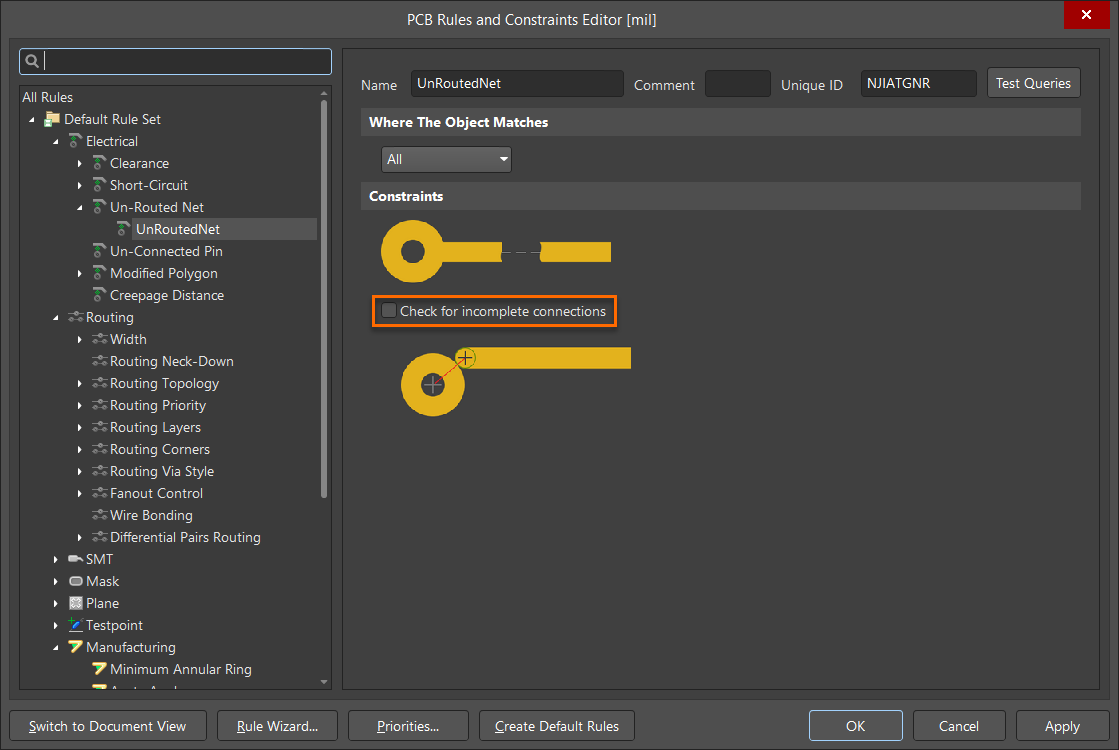The height and width of the screenshot is (750, 1119).
Task: Expand the Differential Pairs Routing branch
Action: click(79, 537)
